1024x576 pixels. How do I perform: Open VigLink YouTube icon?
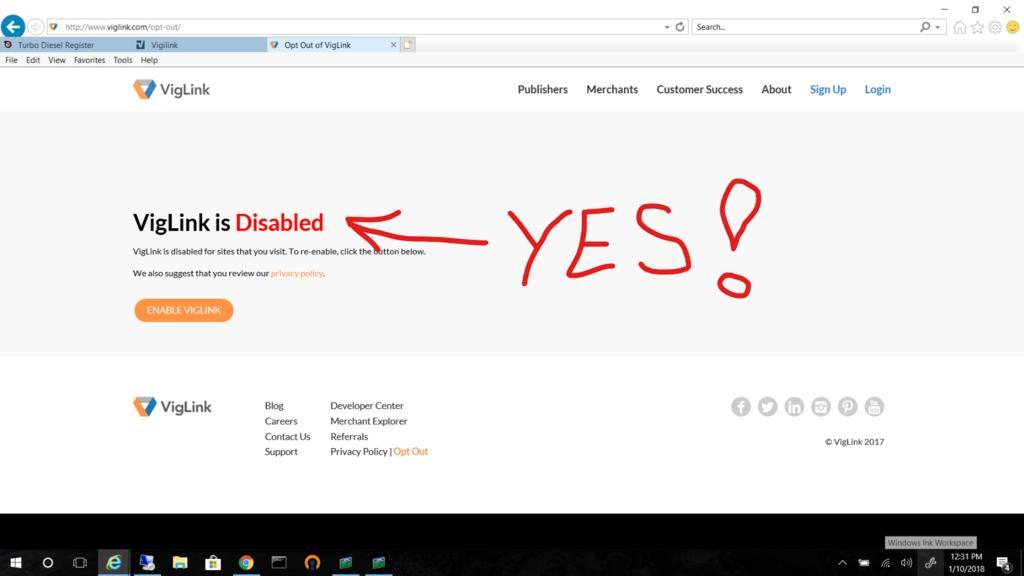coord(874,406)
